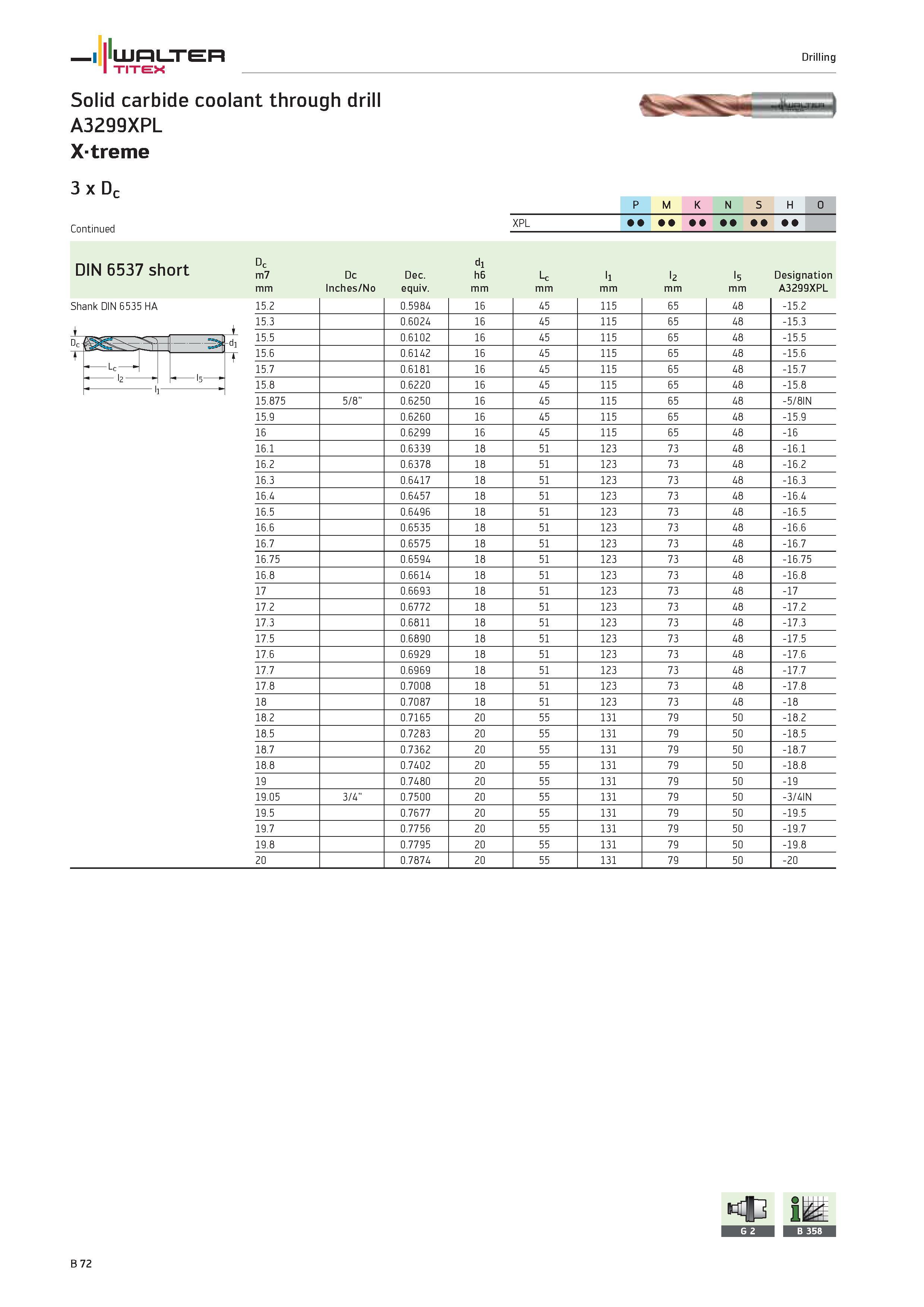Screen dimensions: 924x1307
Task: Click the "l1 mm" column header
Action: tap(608, 282)
